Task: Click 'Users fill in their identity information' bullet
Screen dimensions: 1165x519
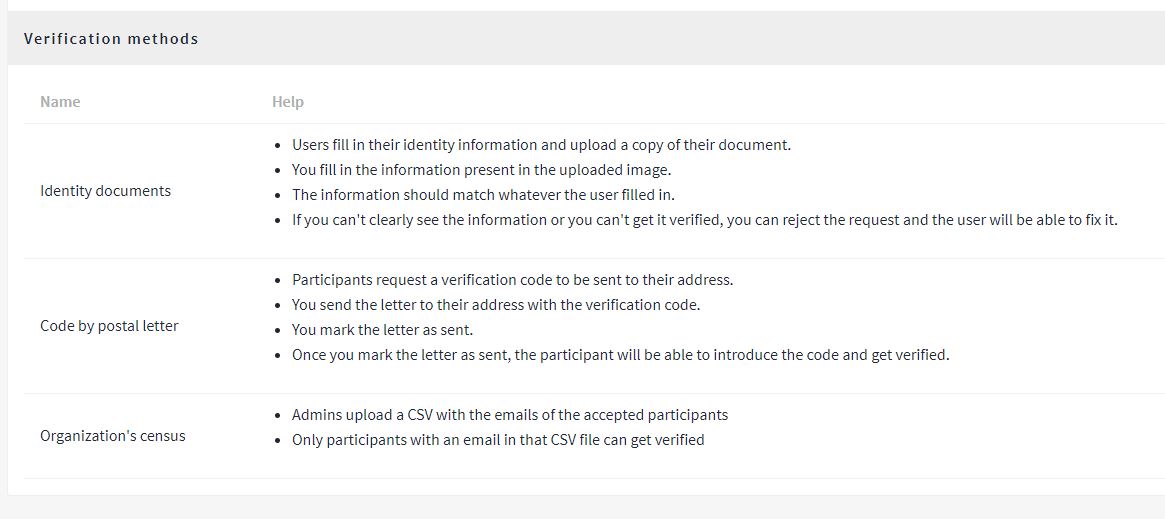Action: tap(542, 145)
